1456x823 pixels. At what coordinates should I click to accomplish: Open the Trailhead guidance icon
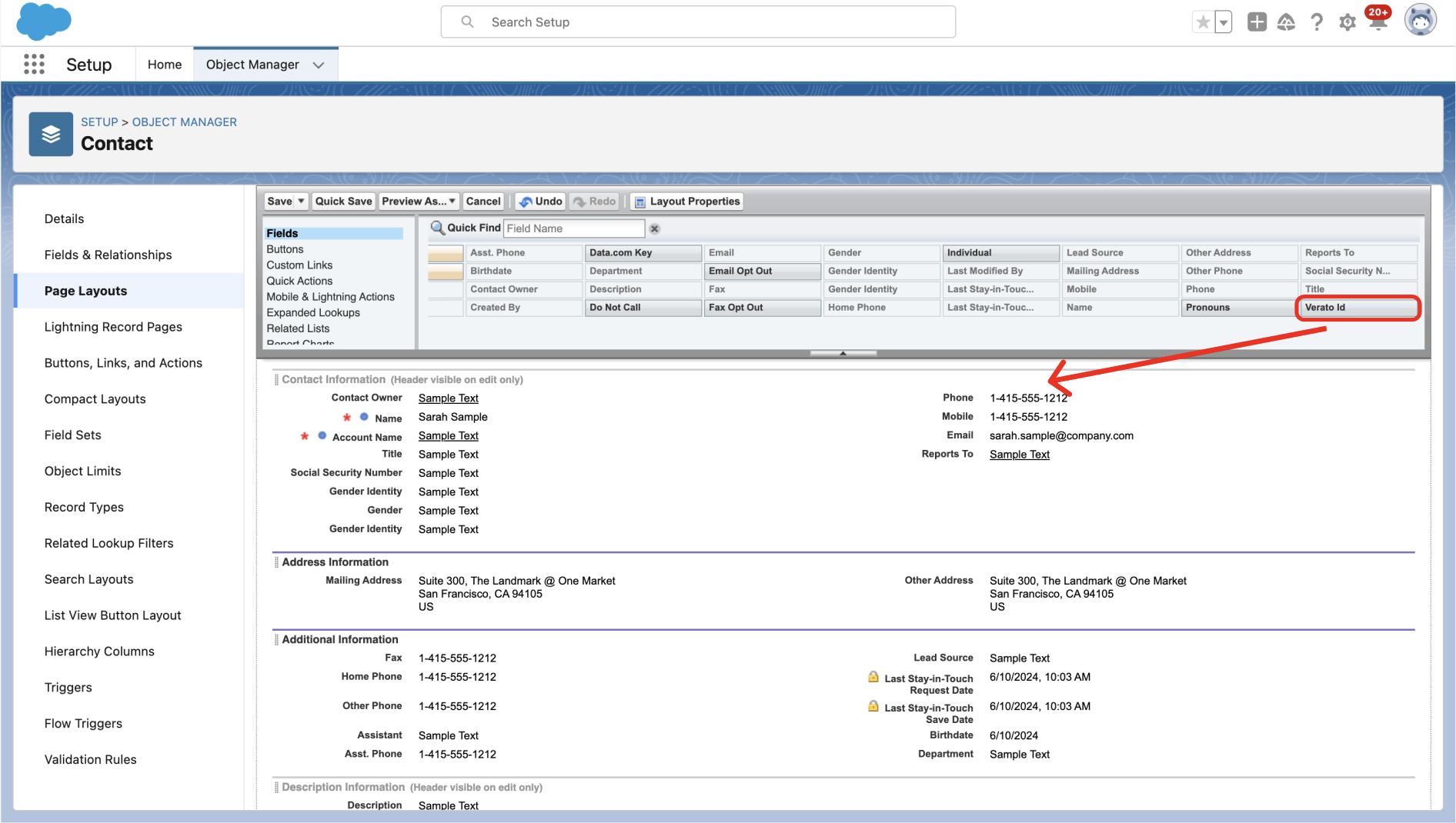click(x=1286, y=22)
